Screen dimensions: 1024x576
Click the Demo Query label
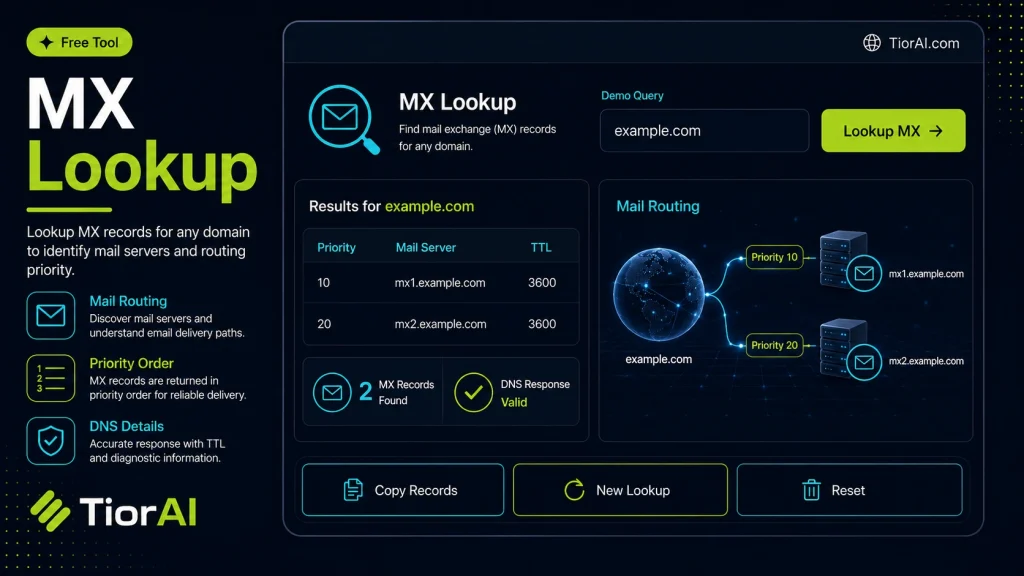point(632,95)
